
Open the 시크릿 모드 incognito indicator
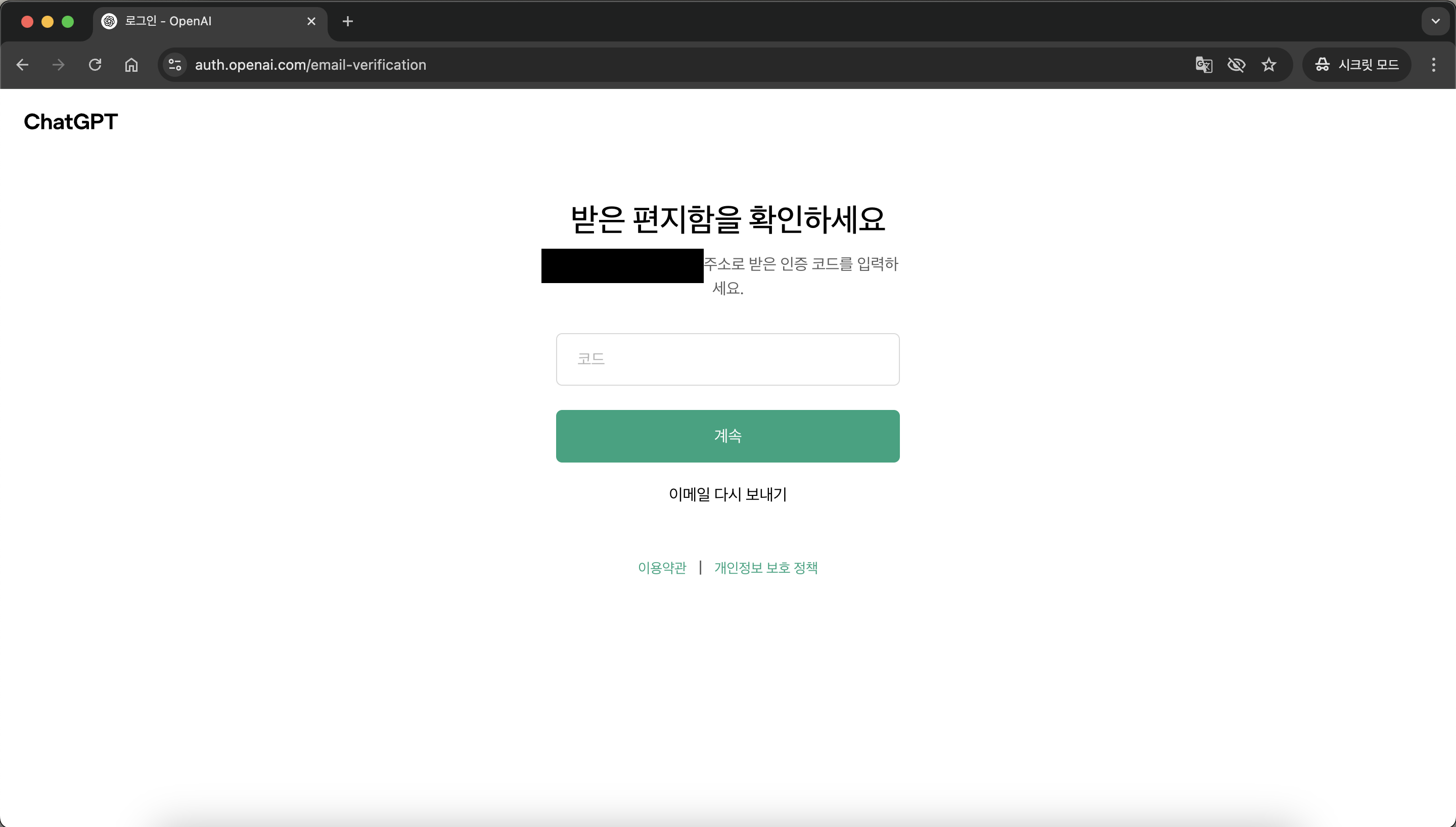click(1356, 65)
